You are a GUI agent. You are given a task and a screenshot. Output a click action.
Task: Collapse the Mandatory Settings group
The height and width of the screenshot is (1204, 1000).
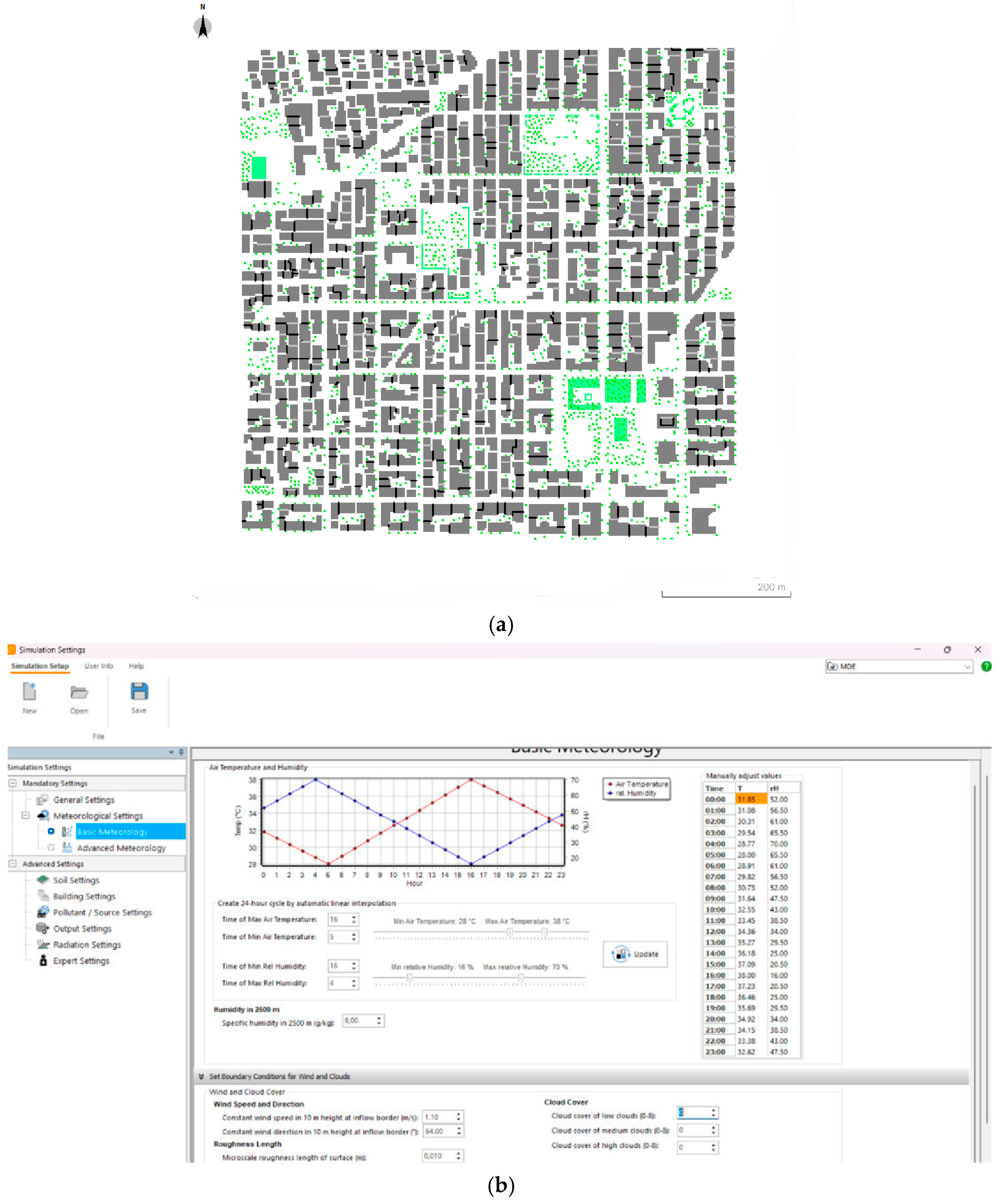tap(13, 783)
